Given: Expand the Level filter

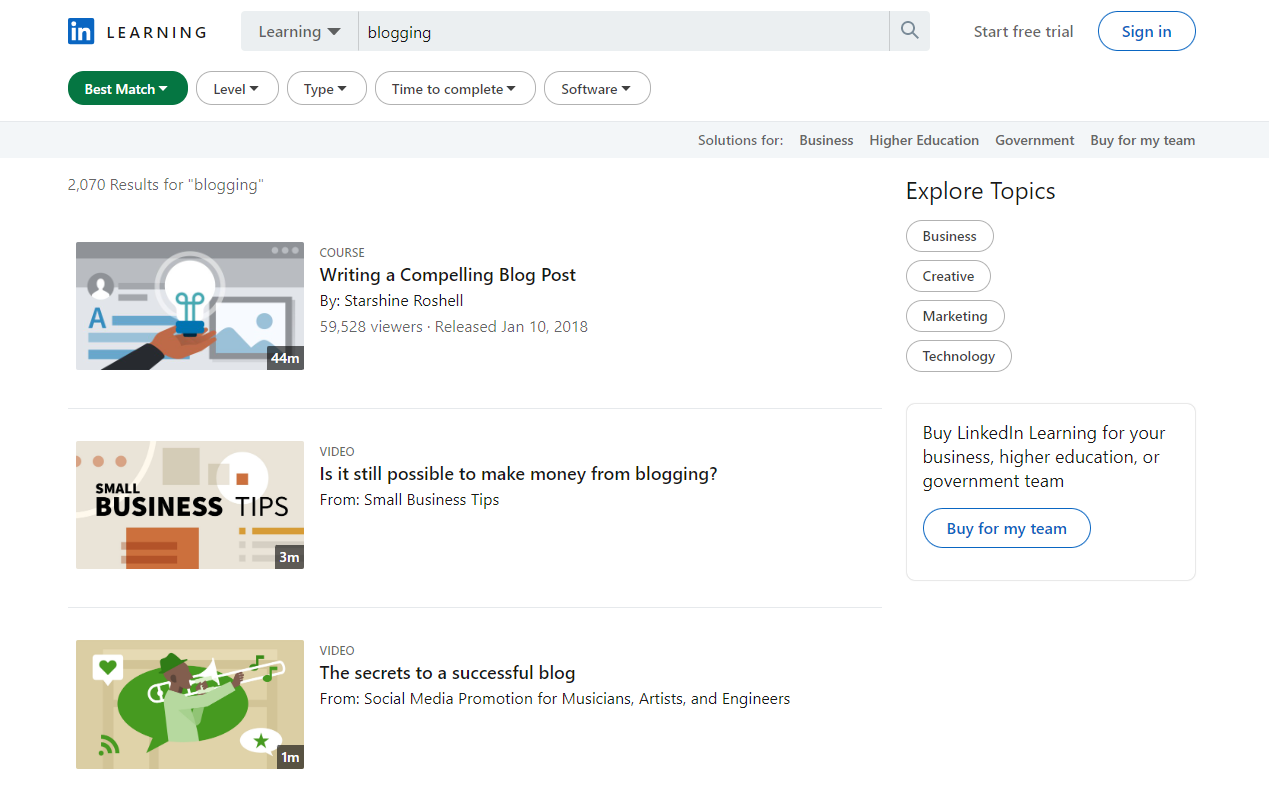Looking at the screenshot, I should click(237, 88).
